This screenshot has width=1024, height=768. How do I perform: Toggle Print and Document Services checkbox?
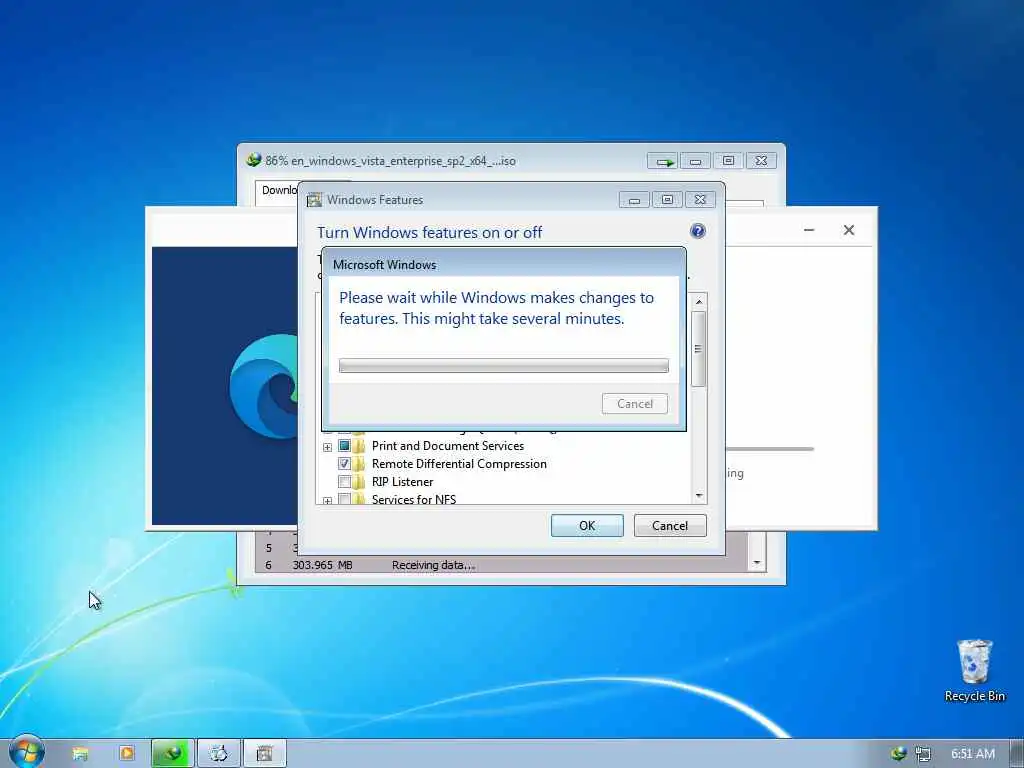pos(344,446)
